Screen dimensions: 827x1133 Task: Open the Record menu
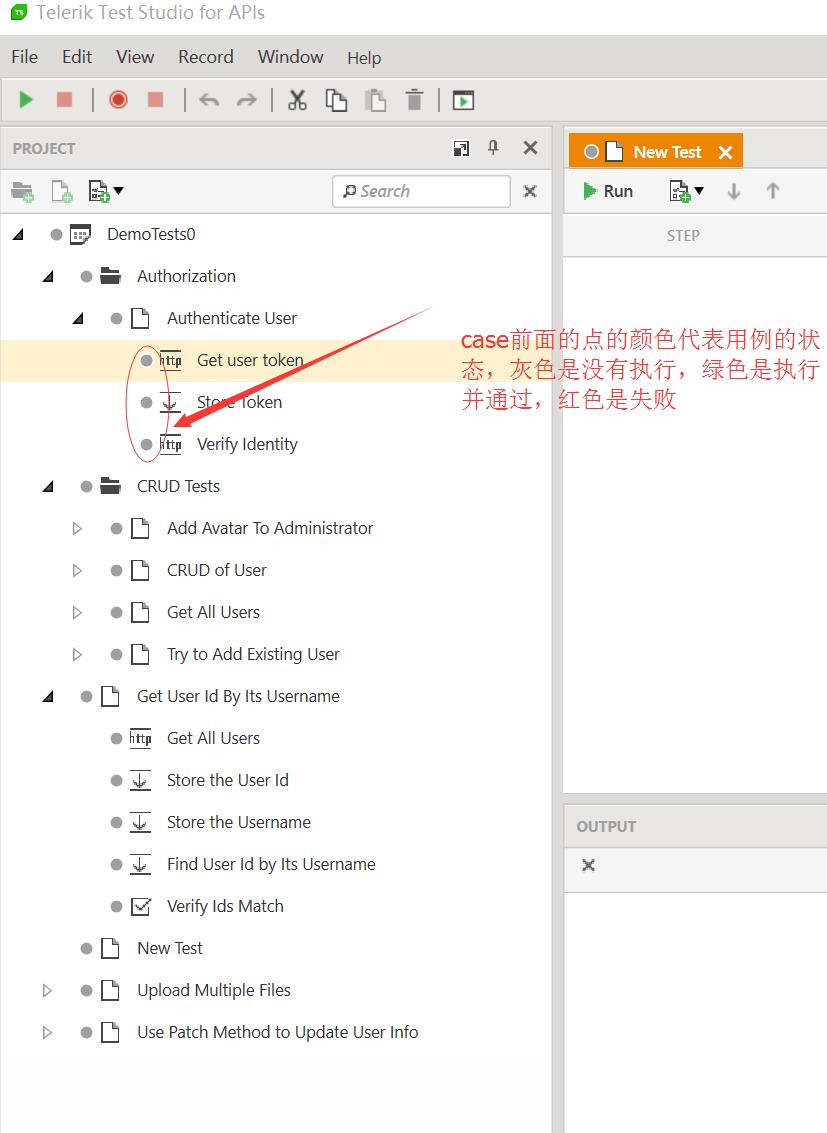coord(206,57)
